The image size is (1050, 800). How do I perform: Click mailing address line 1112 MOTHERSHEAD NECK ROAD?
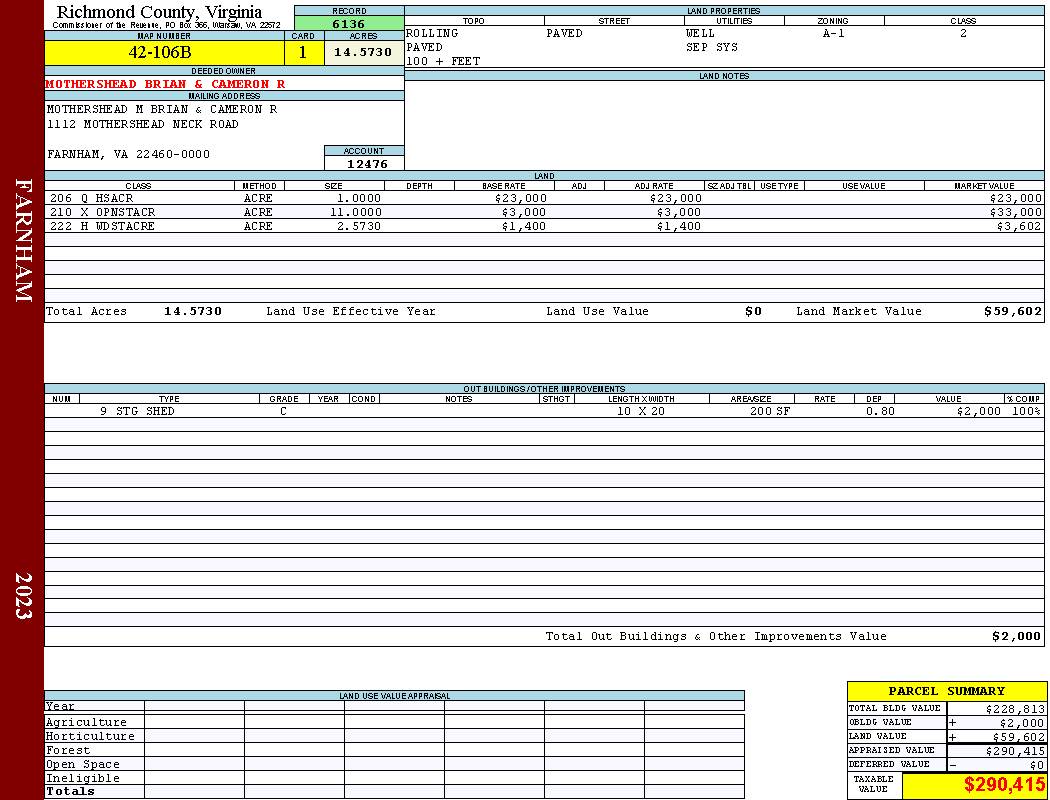143,125
